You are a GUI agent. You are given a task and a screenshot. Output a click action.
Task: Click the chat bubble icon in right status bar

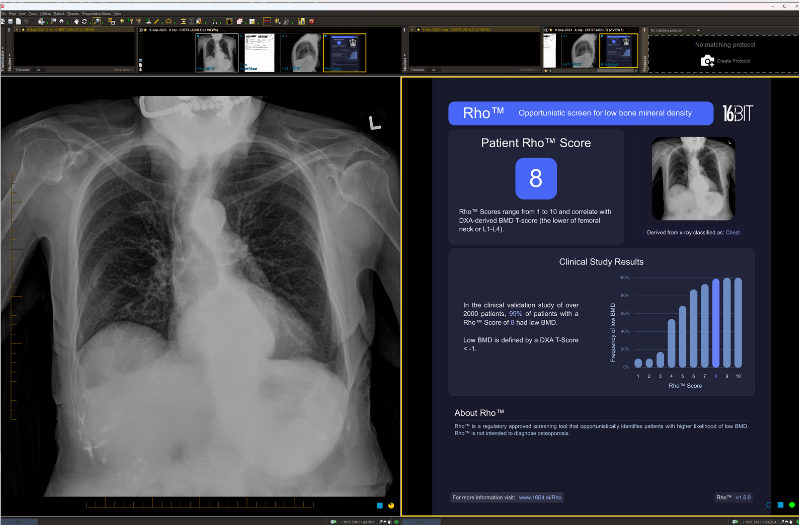click(734, 522)
